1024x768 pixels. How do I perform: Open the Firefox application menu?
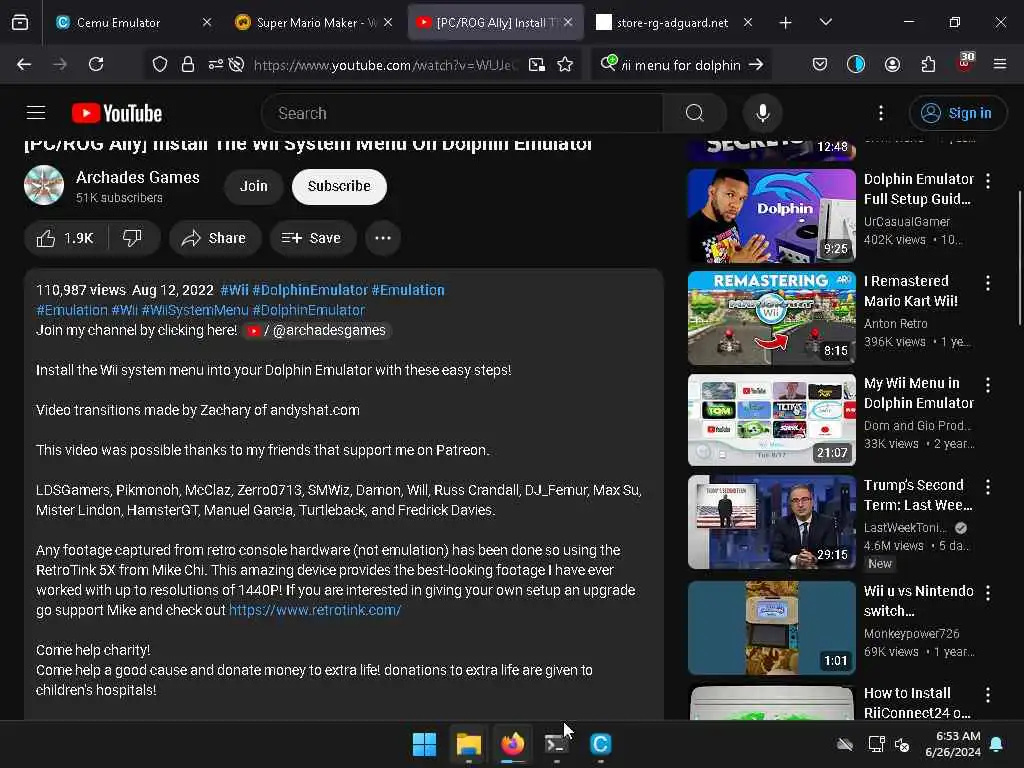pos(1000,64)
